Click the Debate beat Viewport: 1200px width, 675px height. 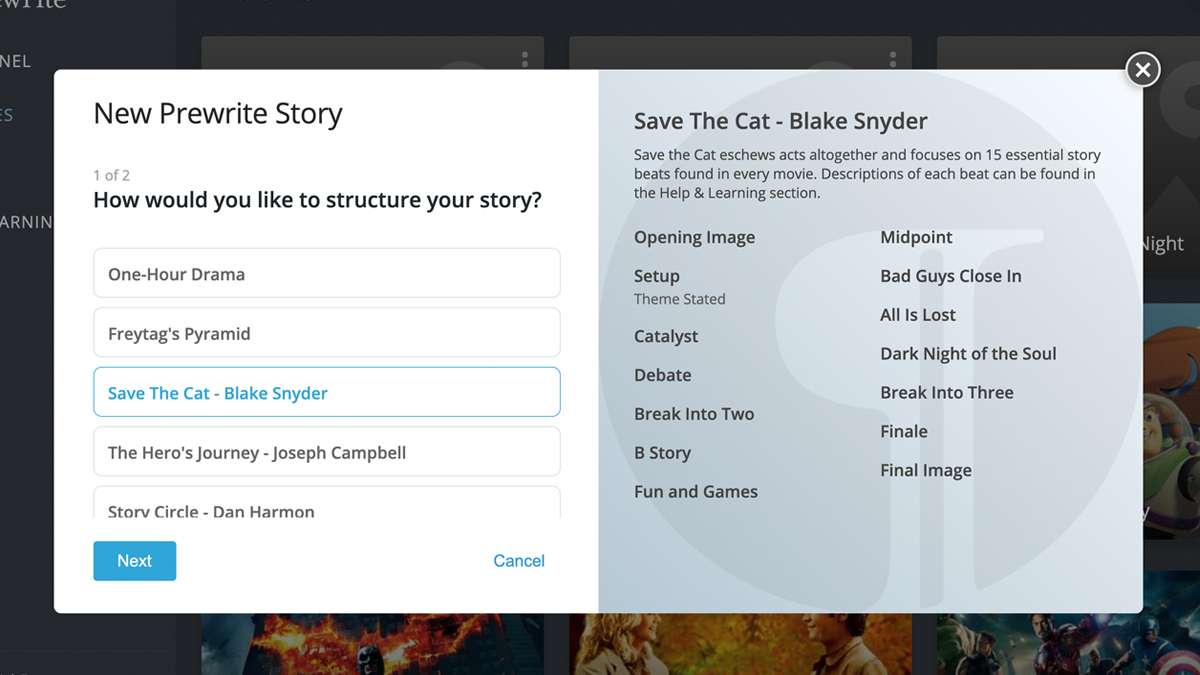point(663,375)
